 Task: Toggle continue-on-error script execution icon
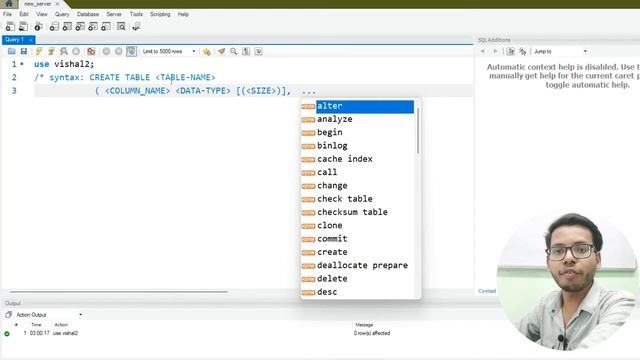tap(91, 51)
